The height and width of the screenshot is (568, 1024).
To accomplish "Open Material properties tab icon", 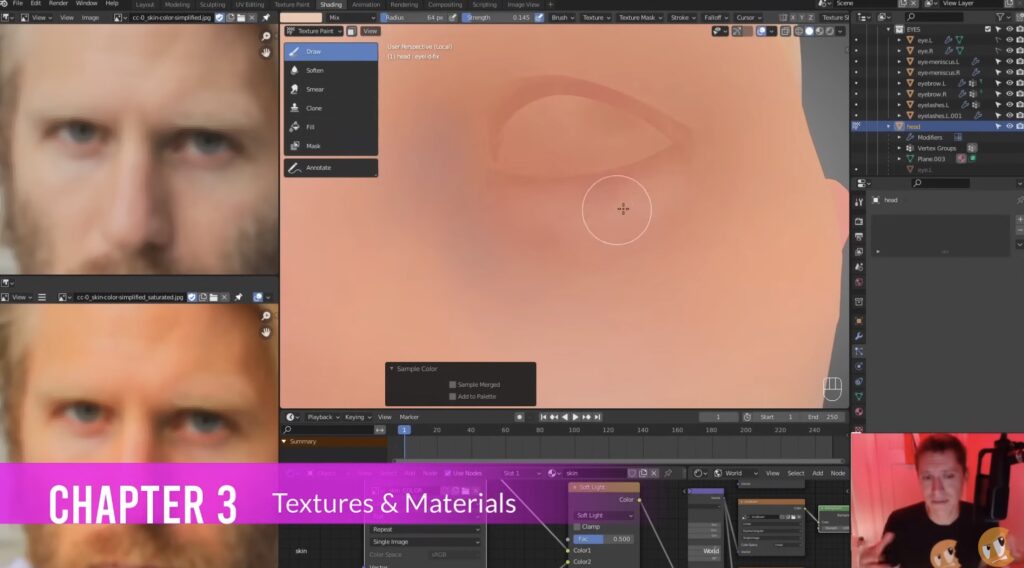I will (859, 412).
